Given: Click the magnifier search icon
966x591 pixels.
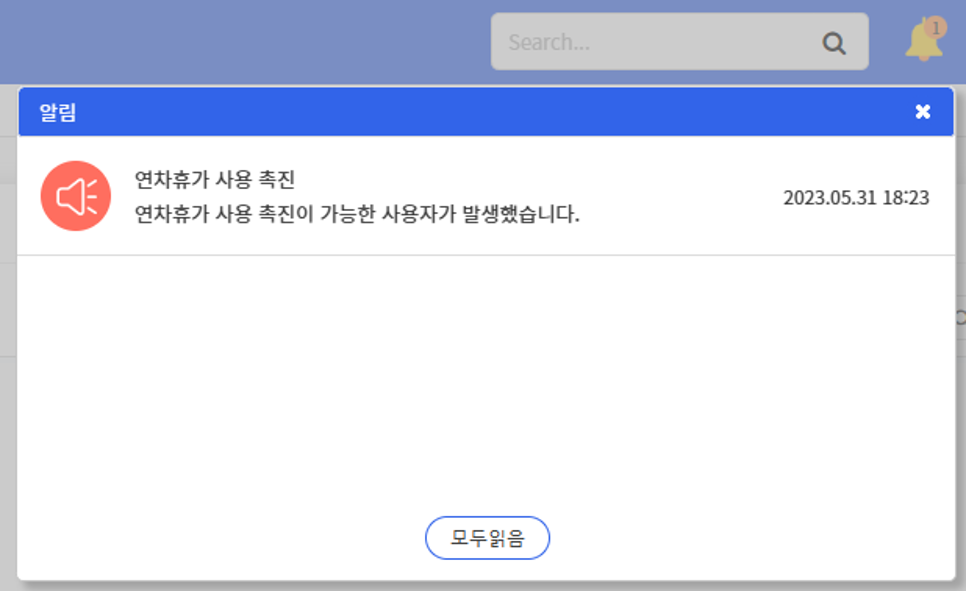Looking at the screenshot, I should [x=834, y=43].
